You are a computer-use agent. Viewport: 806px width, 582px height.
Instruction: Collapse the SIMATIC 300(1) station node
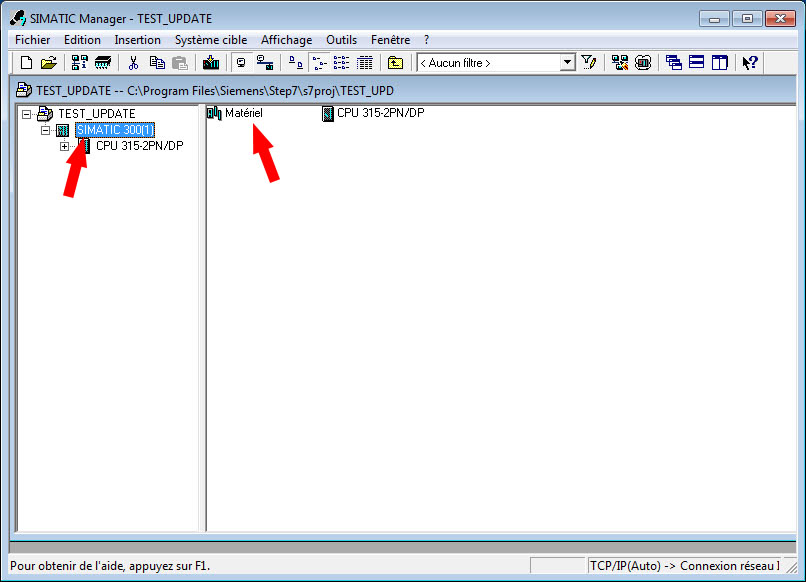click(x=45, y=130)
